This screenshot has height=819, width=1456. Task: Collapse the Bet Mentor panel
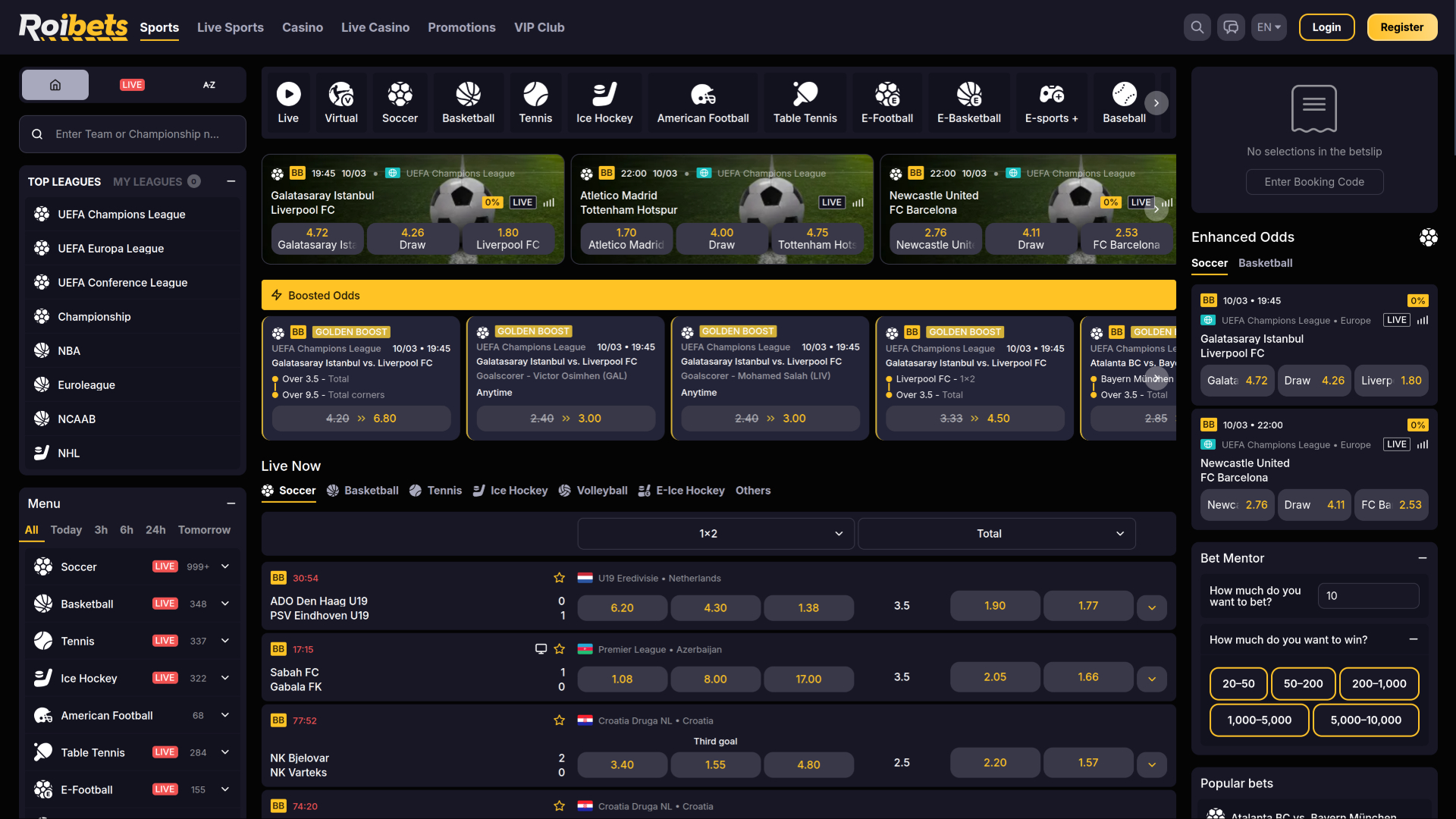(1421, 558)
